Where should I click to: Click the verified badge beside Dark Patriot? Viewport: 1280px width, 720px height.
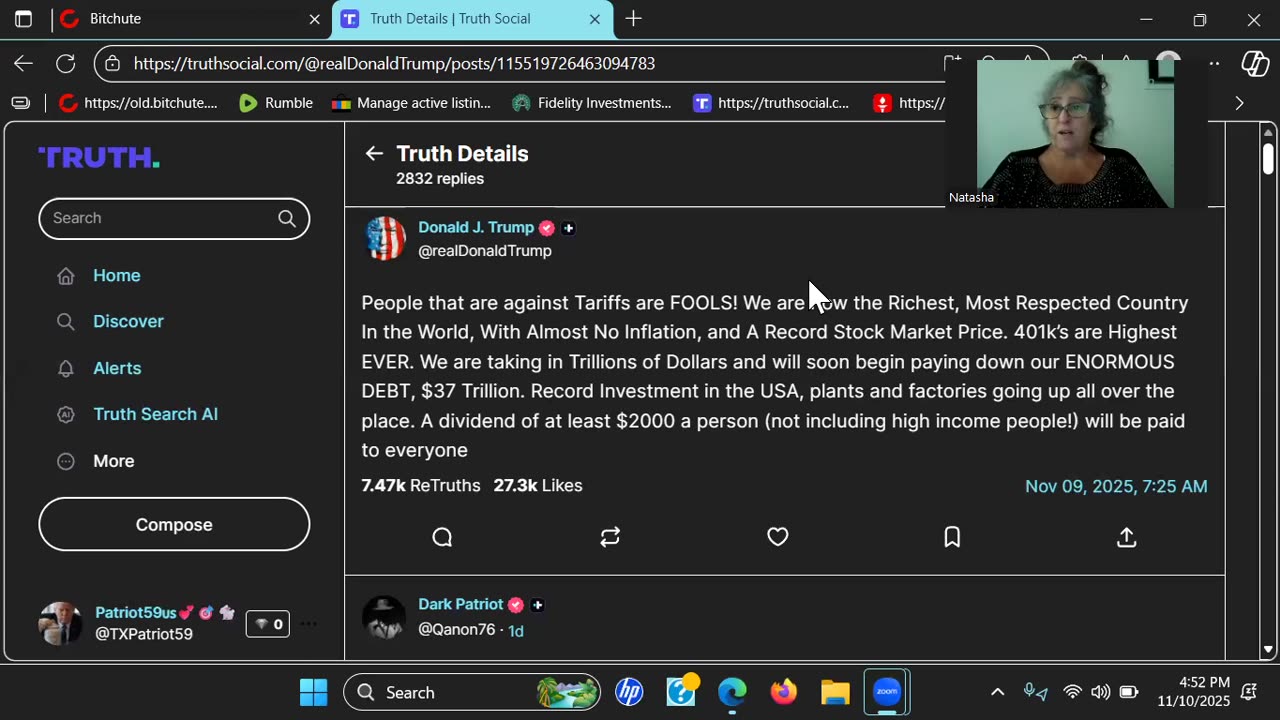[516, 605]
